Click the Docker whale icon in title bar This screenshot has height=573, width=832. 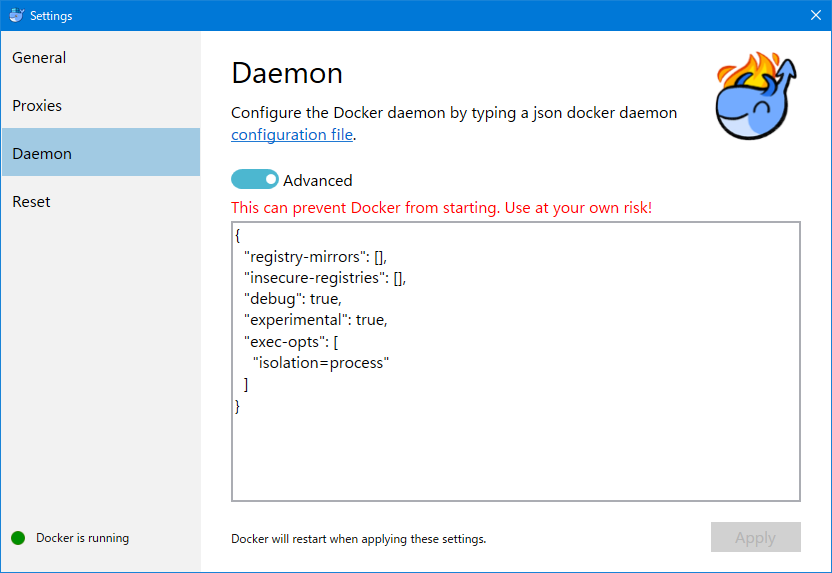pos(16,15)
